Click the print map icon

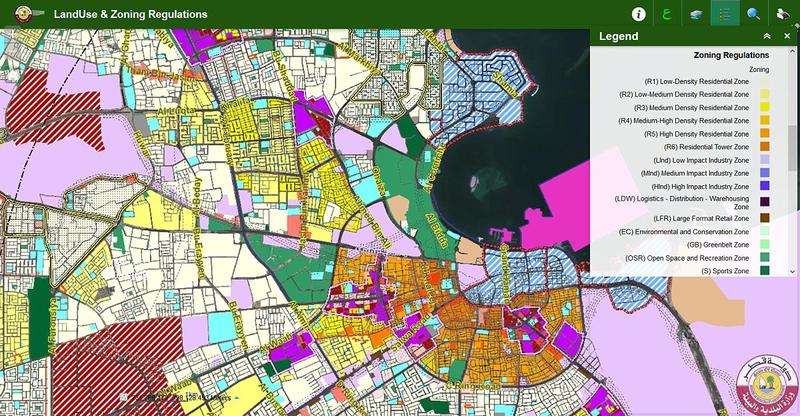point(783,15)
